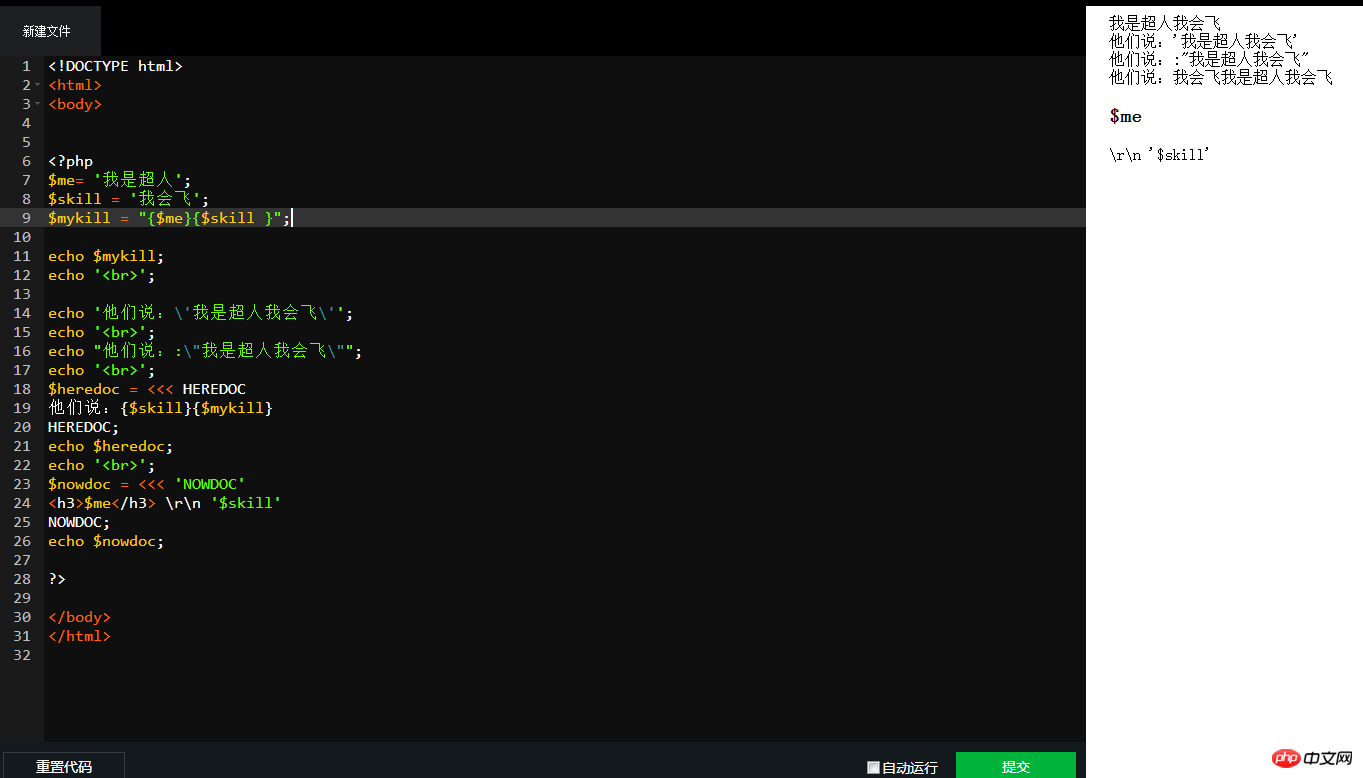Click the 他们说：{$skill}{$mykill} heredoc line
Screen dimensions: 1363x778
[x=160, y=408]
